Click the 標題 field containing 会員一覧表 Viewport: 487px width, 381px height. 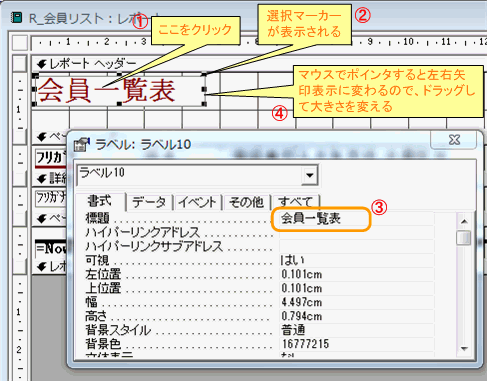click(356, 219)
